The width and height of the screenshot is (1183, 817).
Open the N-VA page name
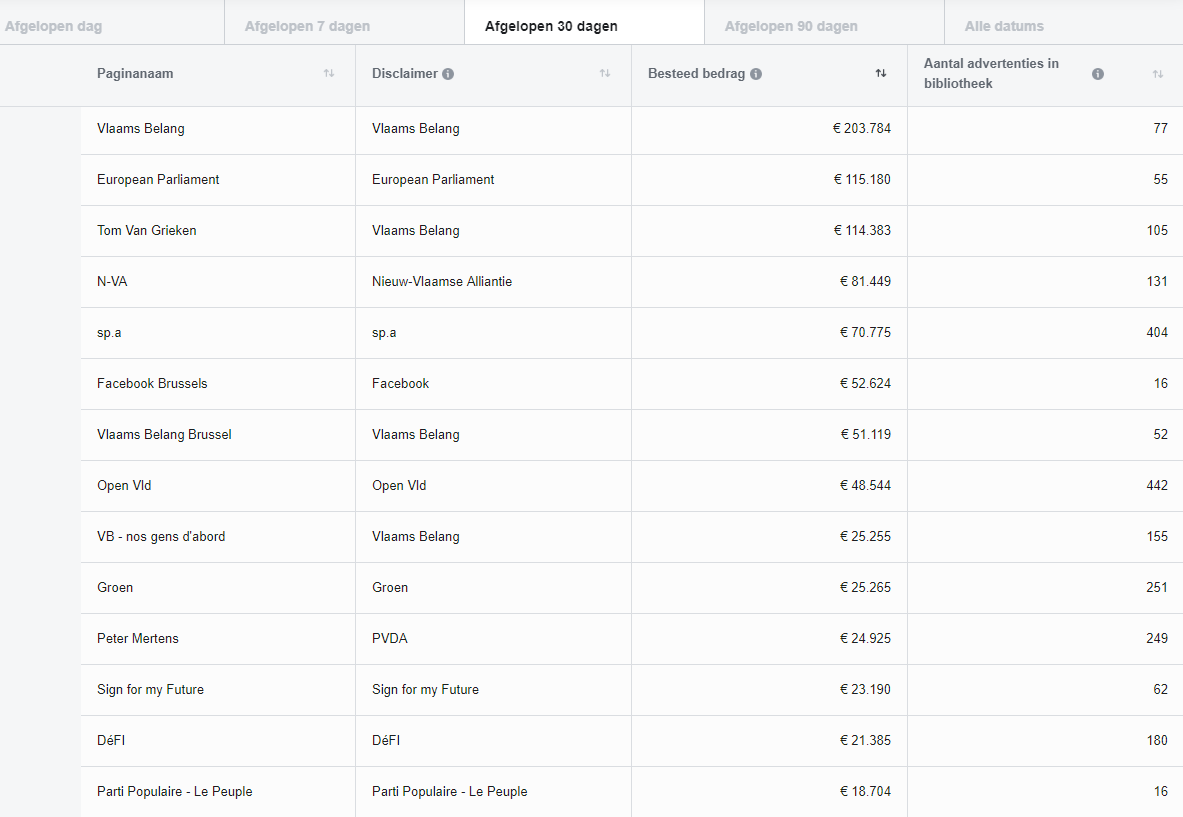(x=112, y=281)
